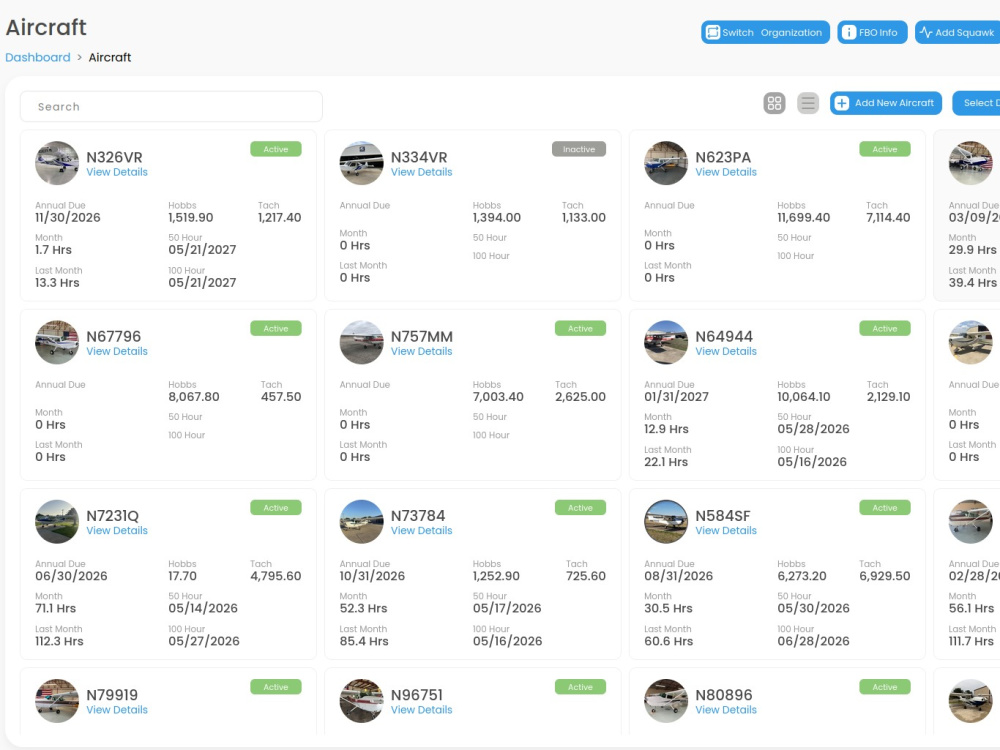Screen dimensions: 1000x750
Task: Click the N67796 aircraft photo
Action: (x=57, y=342)
